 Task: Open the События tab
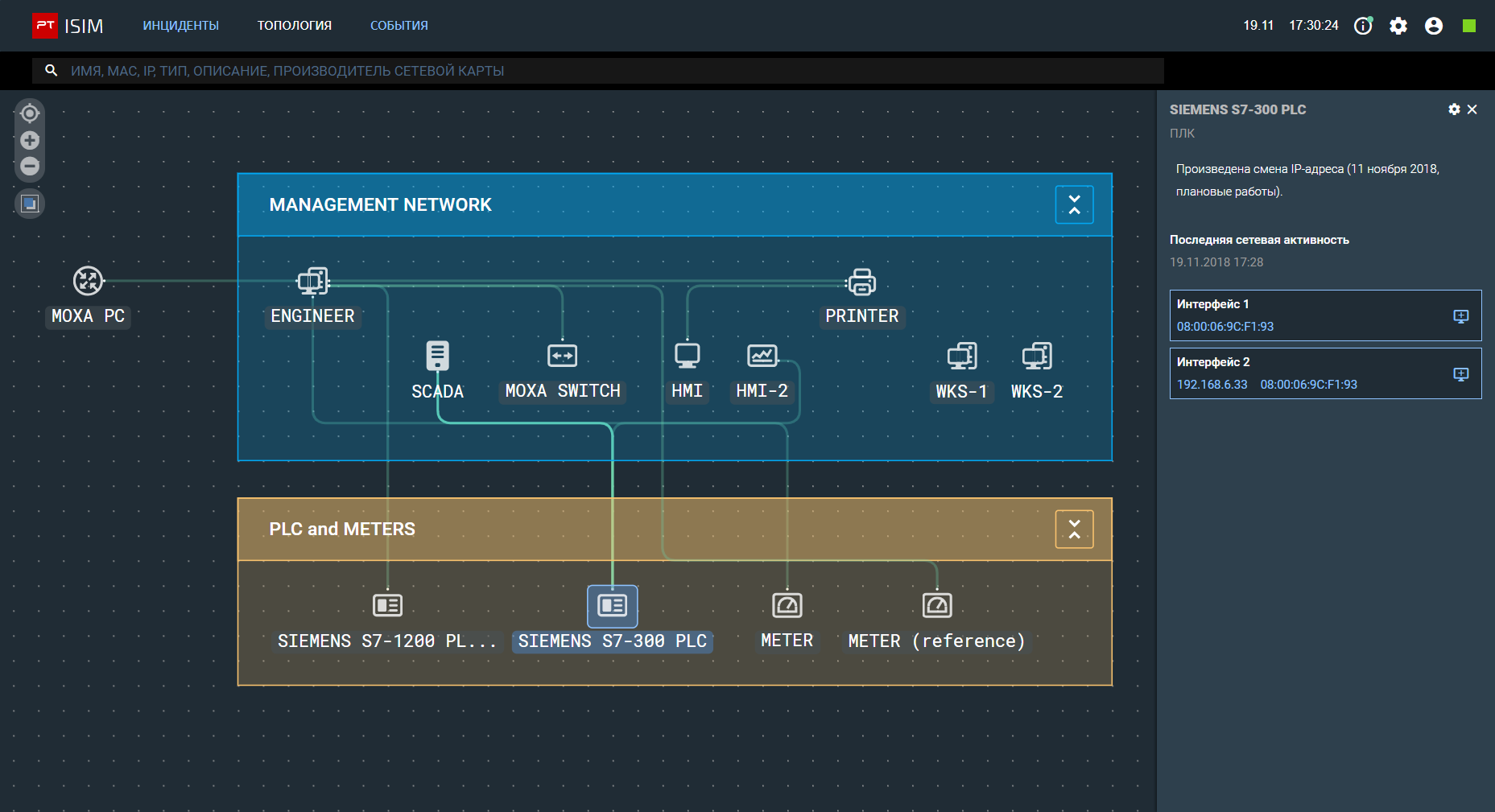[399, 26]
